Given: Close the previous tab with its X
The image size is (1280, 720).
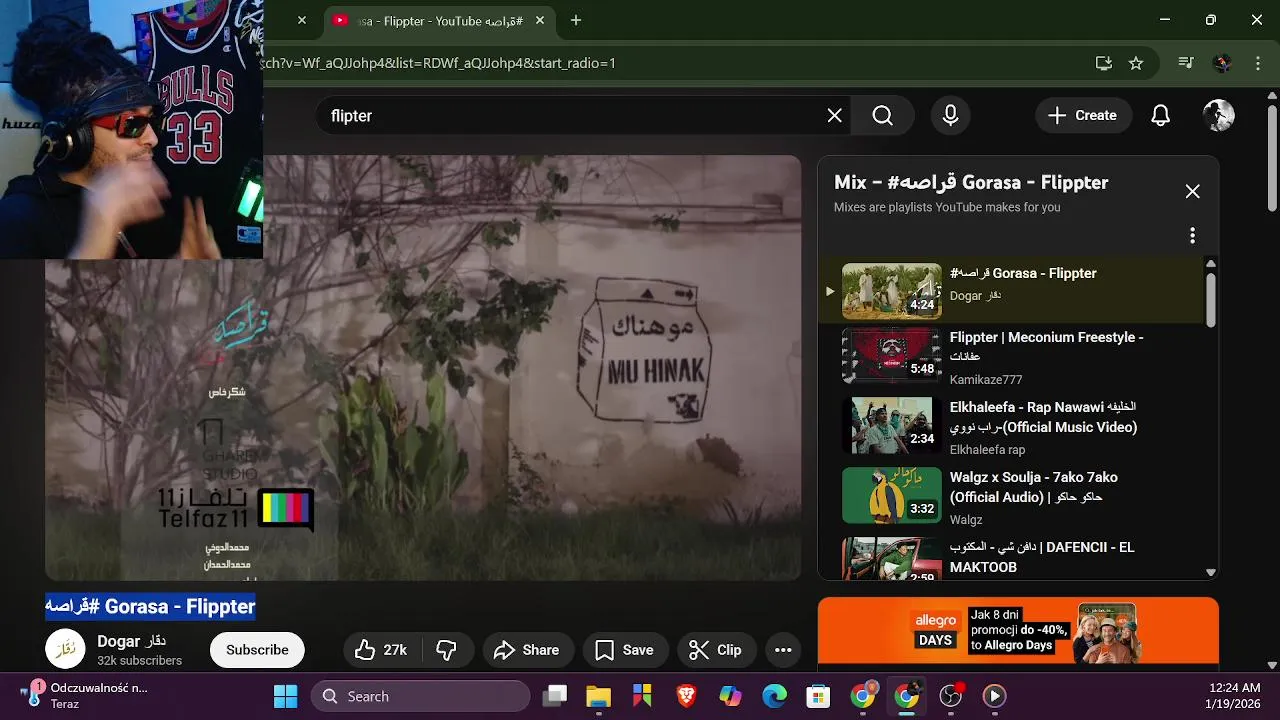Looking at the screenshot, I should click(302, 20).
